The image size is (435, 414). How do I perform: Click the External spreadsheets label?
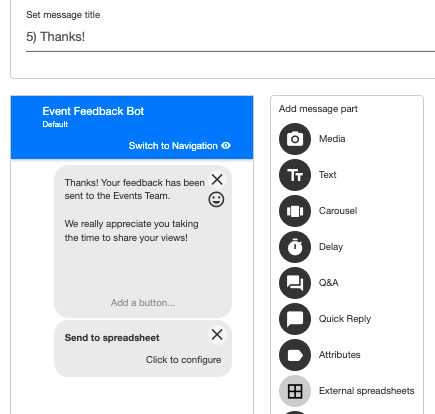coord(366,391)
